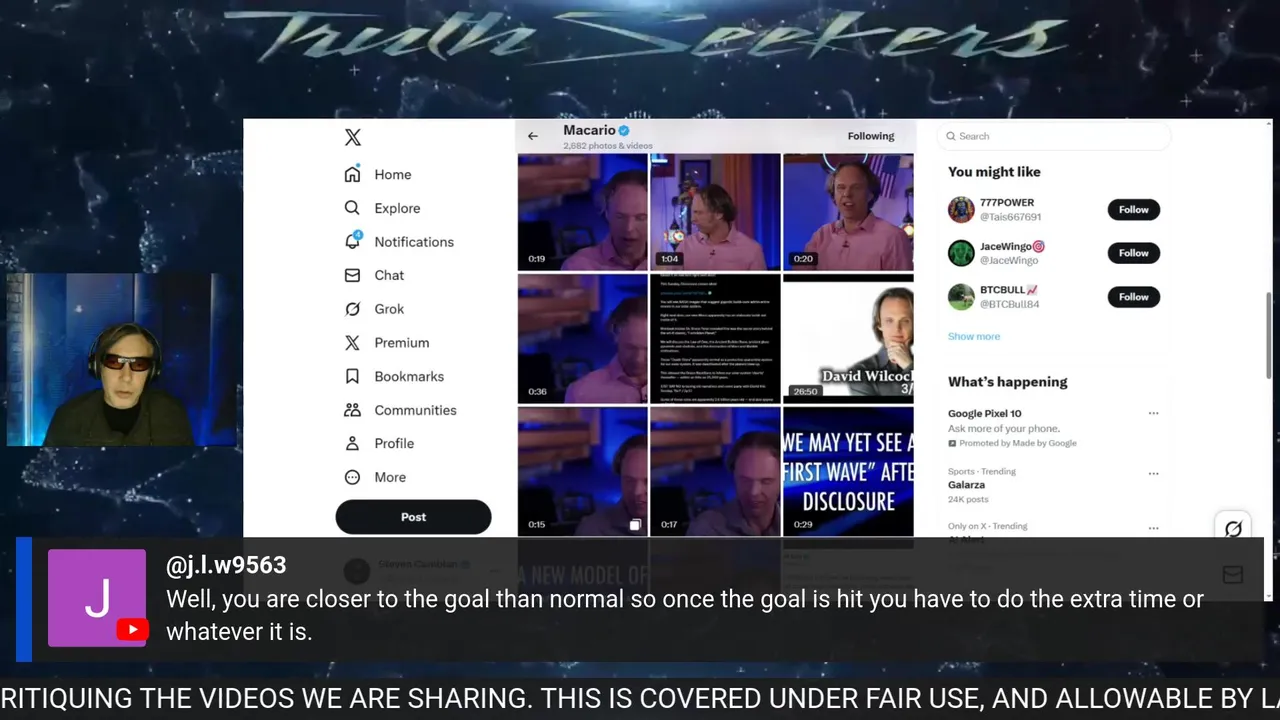
Task: Click the Macario profile name
Action: coord(589,130)
